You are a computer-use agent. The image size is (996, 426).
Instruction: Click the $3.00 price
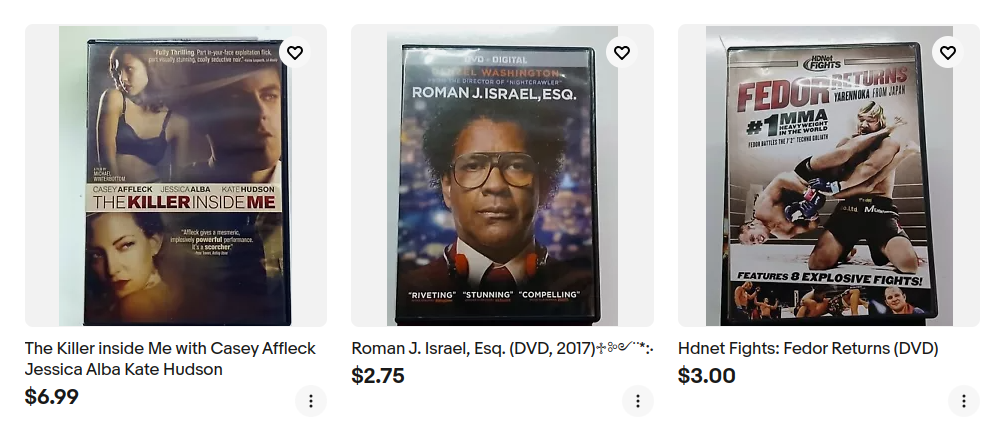click(706, 376)
